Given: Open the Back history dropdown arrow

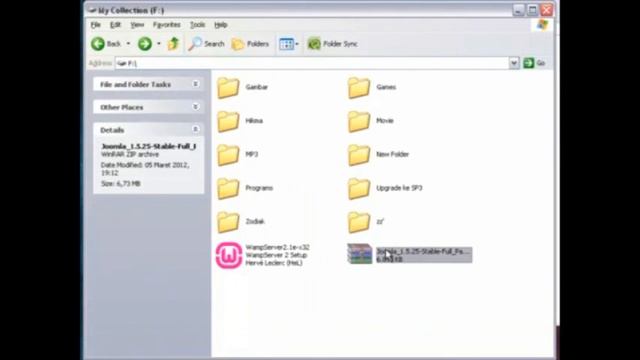Looking at the screenshot, I should pos(128,44).
